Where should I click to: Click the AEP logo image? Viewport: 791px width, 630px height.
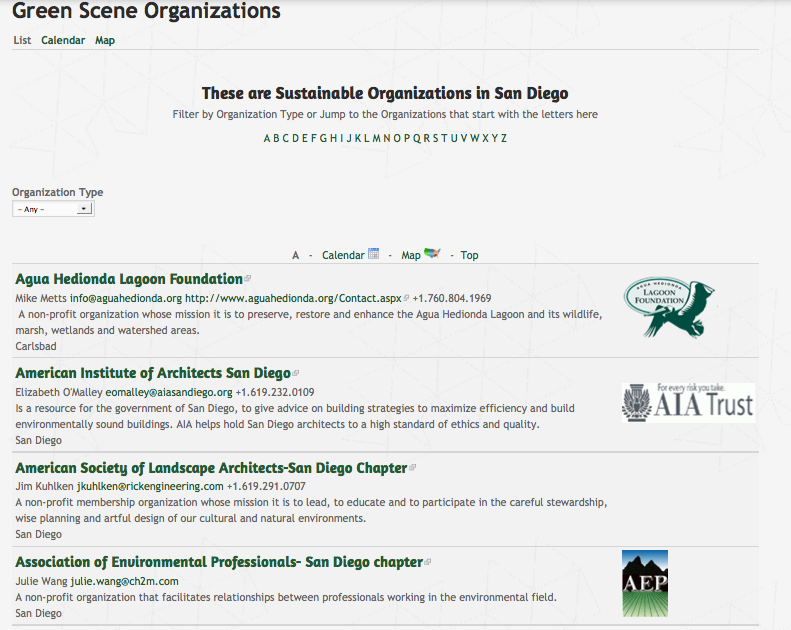[x=644, y=583]
